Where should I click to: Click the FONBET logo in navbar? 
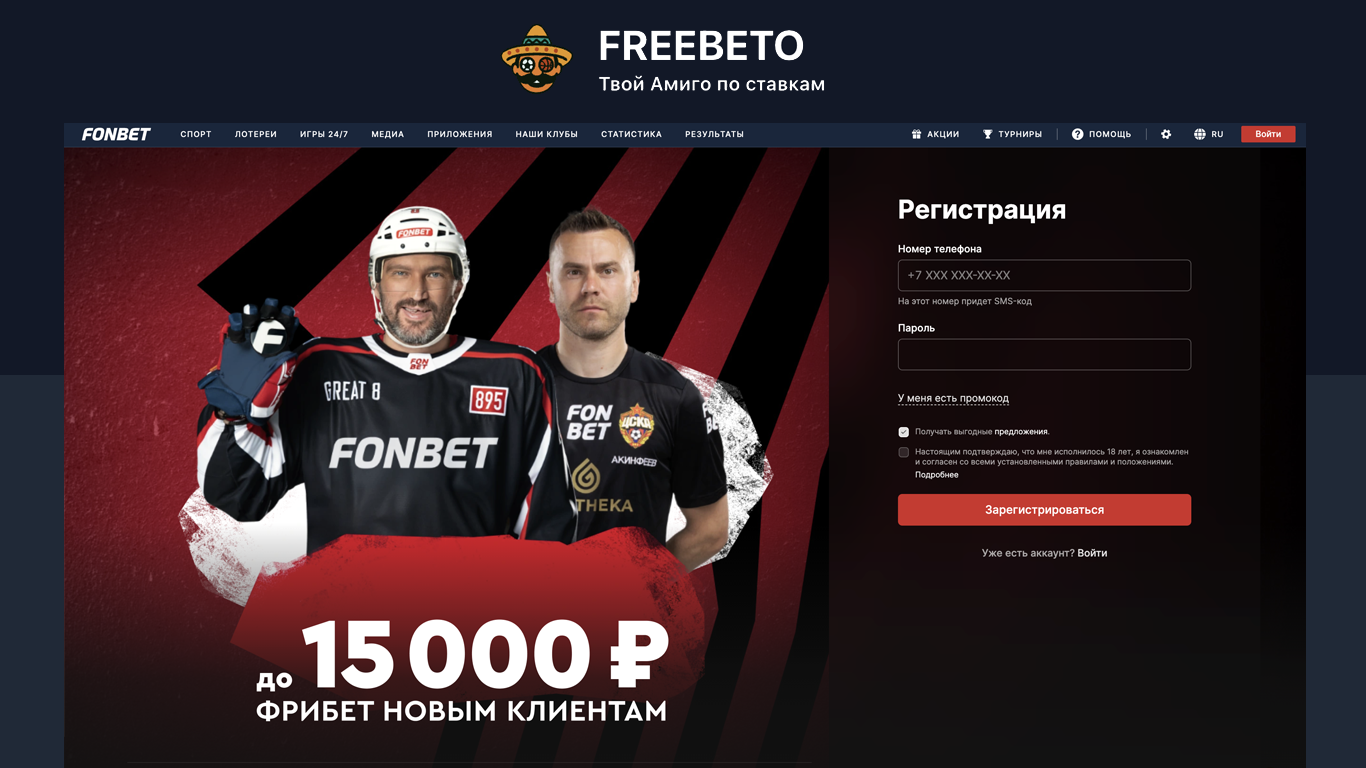(116, 134)
